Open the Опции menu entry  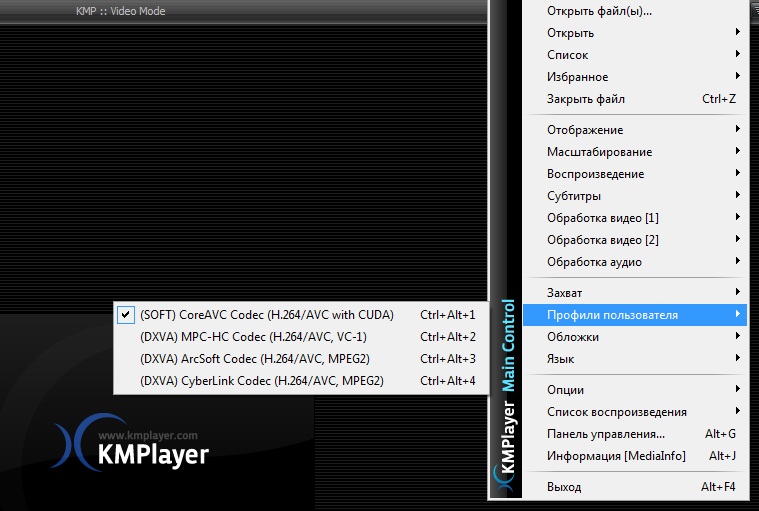click(565, 390)
